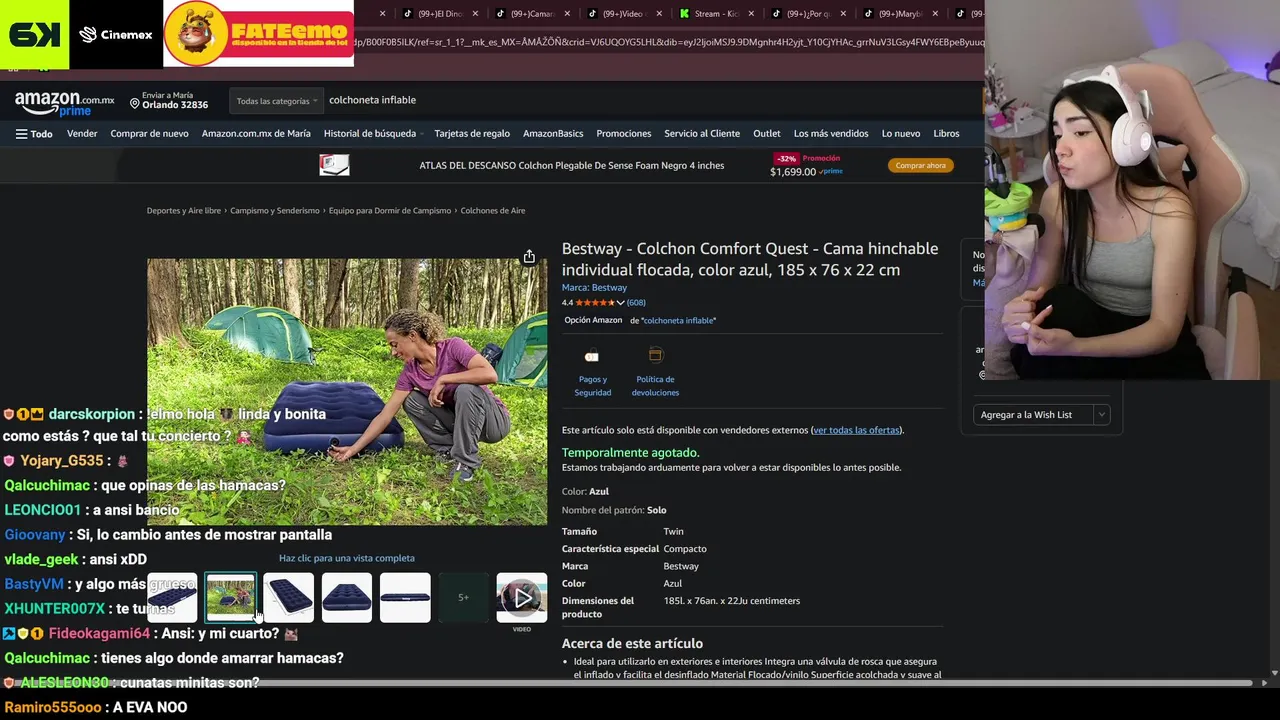Open Servicio al Cliente nav item
Viewport: 1280px width, 720px height.
pos(702,134)
